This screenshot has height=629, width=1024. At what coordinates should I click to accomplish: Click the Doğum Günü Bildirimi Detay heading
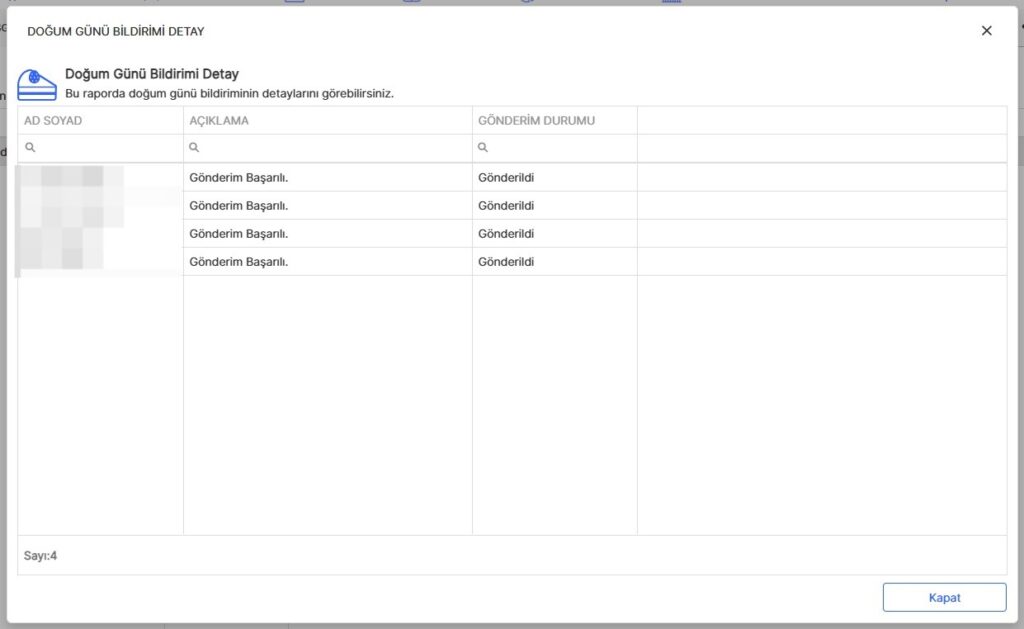coord(152,74)
